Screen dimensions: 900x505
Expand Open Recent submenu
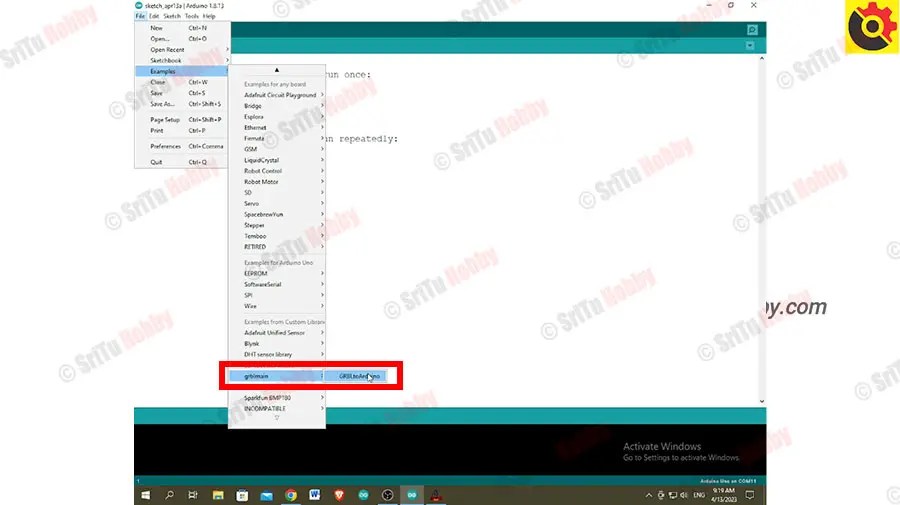pos(182,49)
